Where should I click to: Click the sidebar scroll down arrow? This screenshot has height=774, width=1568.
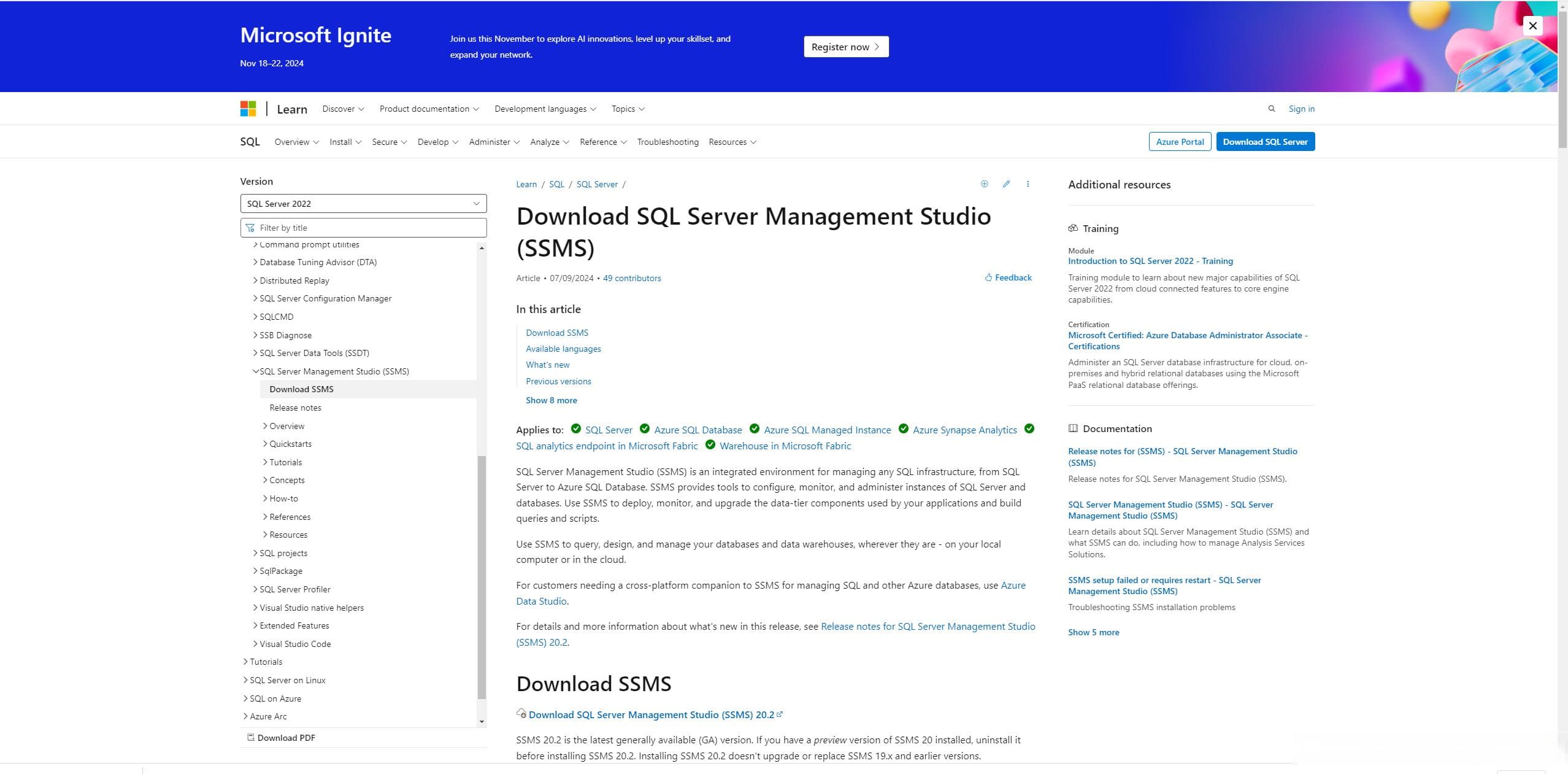coord(482,722)
